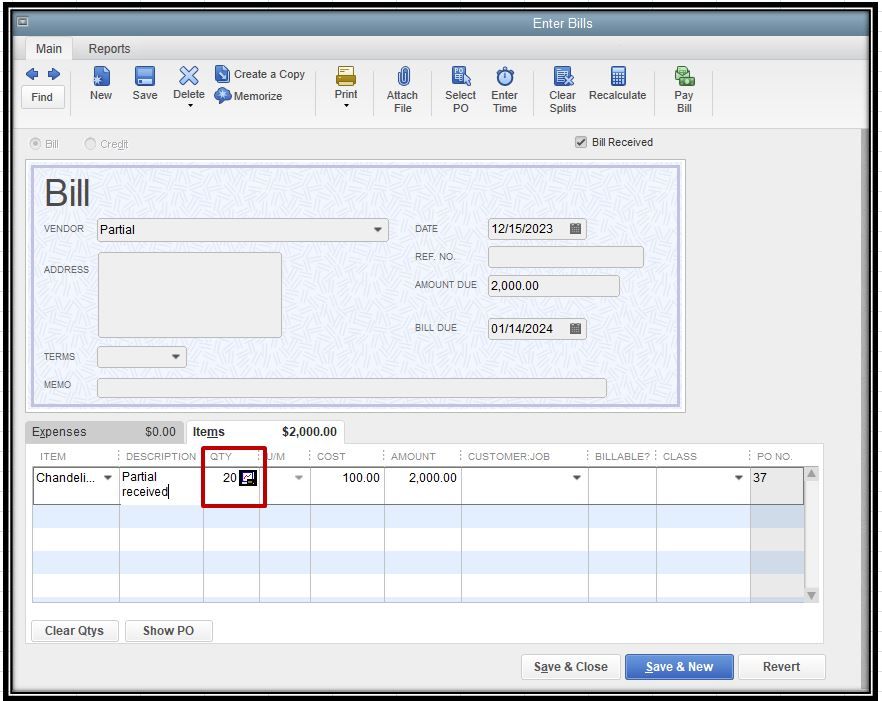The image size is (882, 701).
Task: Click the Recalculate calculator icon
Action: click(x=618, y=76)
